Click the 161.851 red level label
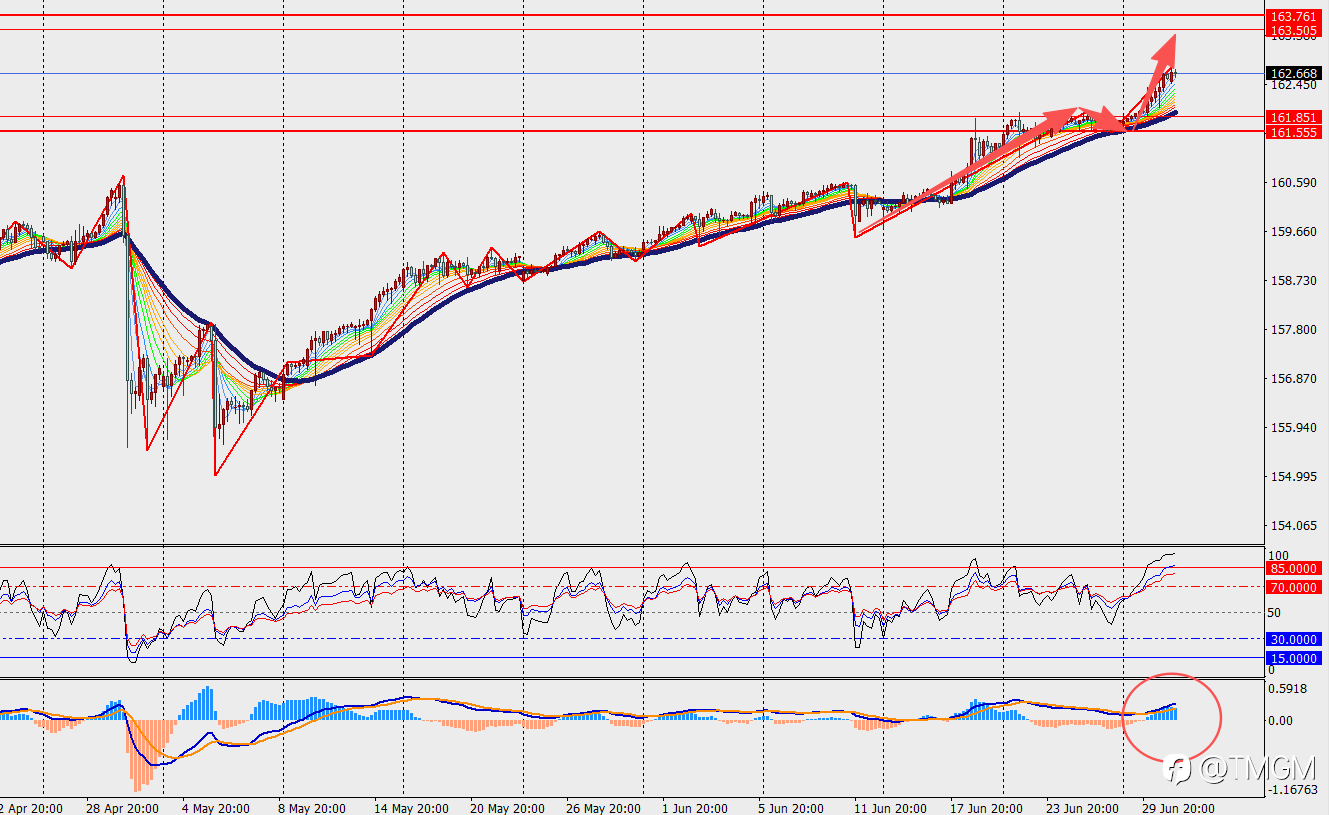 point(1293,118)
